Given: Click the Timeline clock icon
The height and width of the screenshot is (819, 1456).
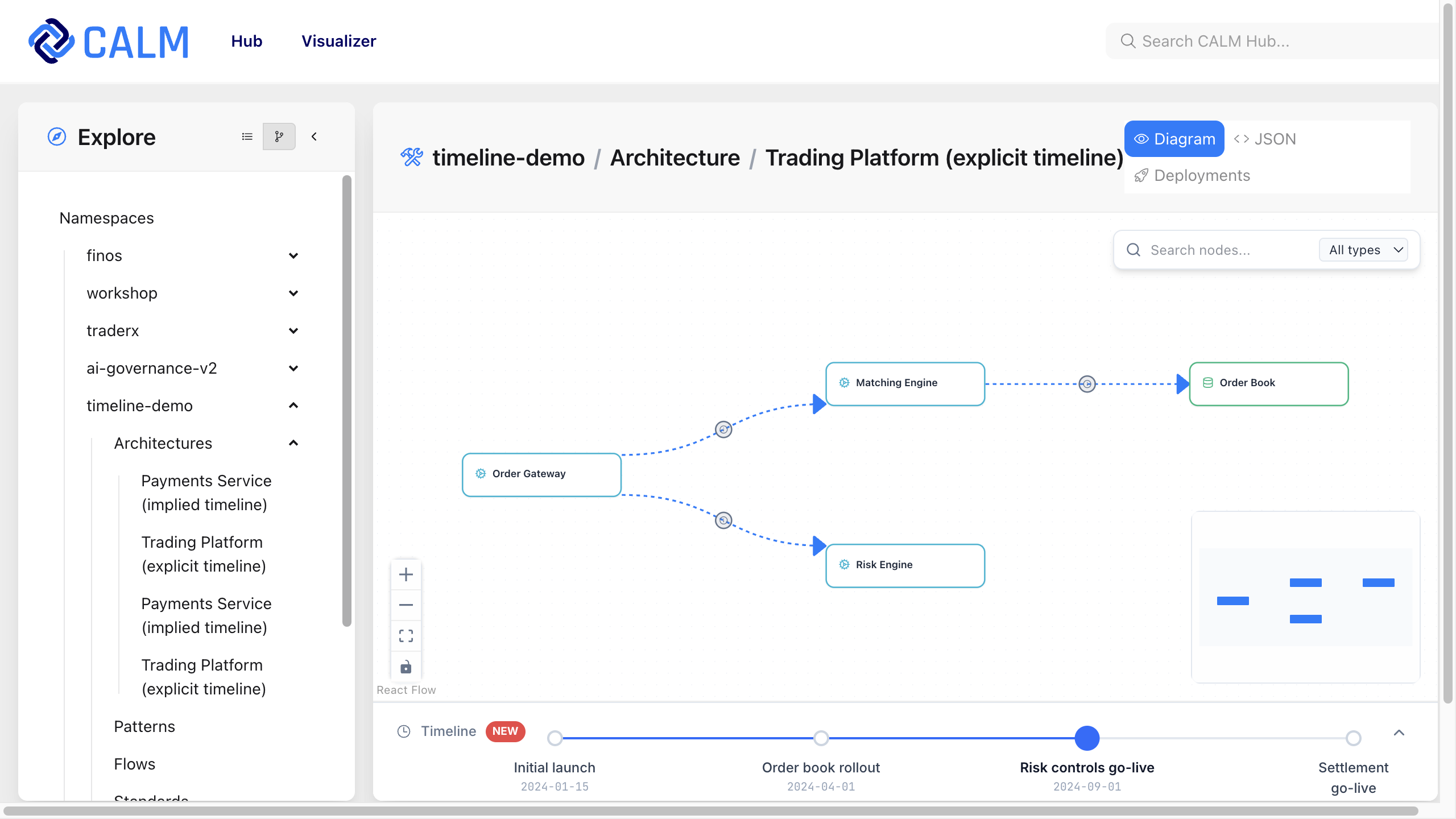Looking at the screenshot, I should tap(404, 731).
